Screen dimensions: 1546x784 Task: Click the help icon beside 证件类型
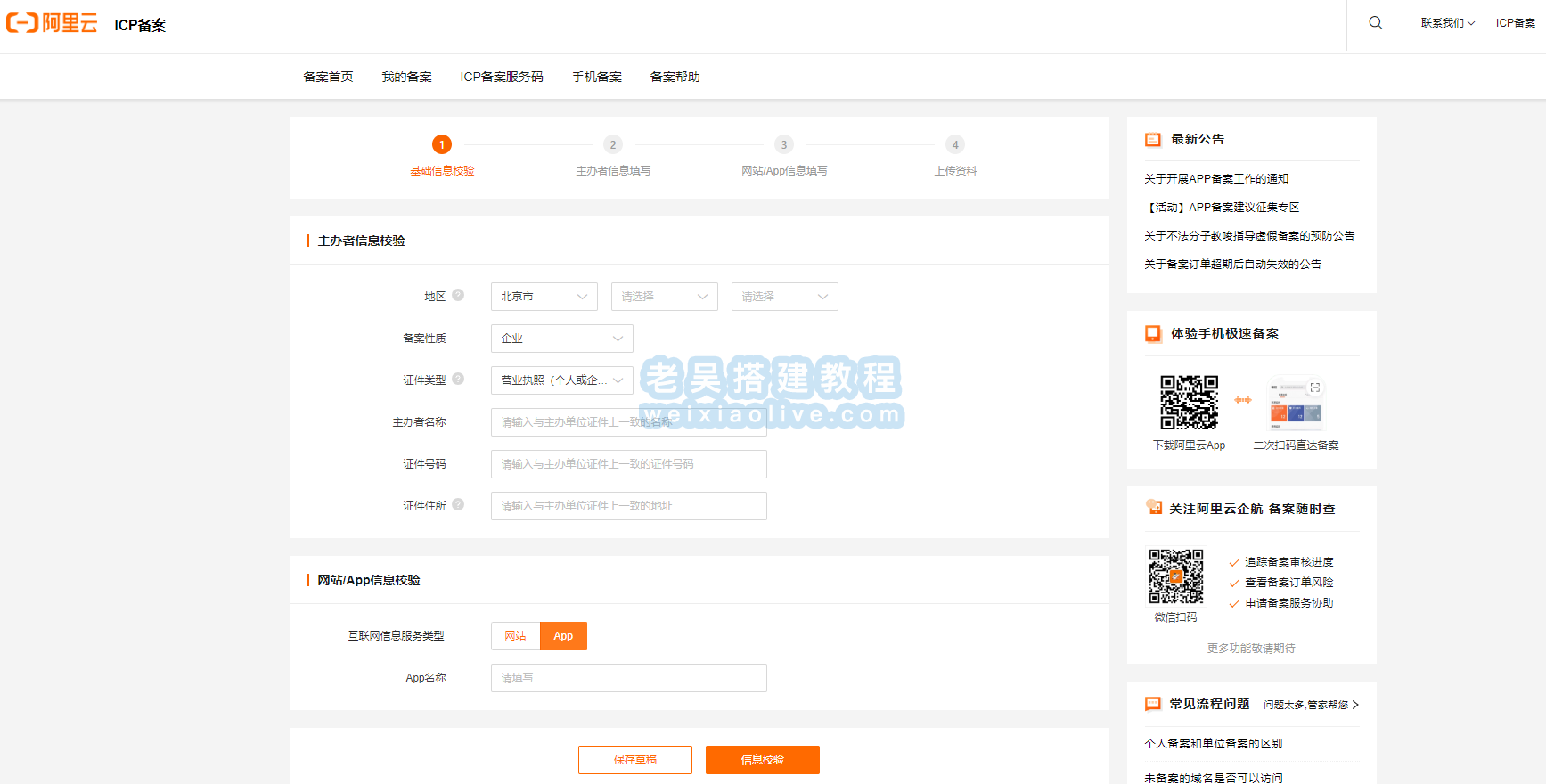pos(458,379)
